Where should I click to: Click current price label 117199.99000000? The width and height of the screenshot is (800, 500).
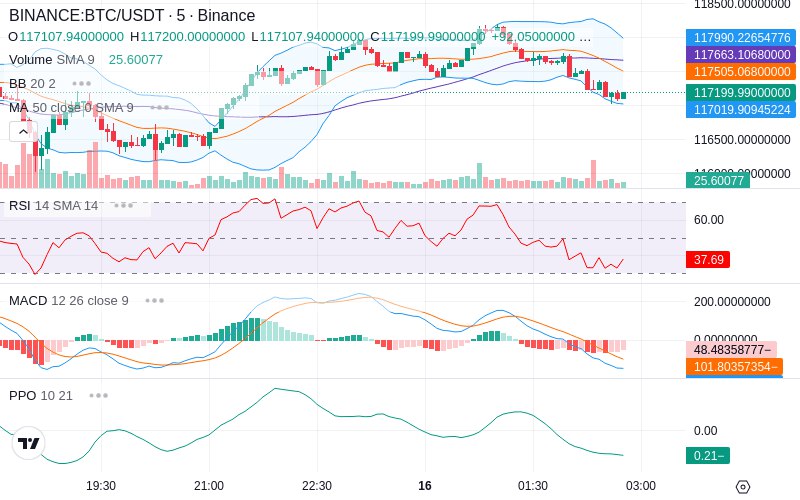741,93
